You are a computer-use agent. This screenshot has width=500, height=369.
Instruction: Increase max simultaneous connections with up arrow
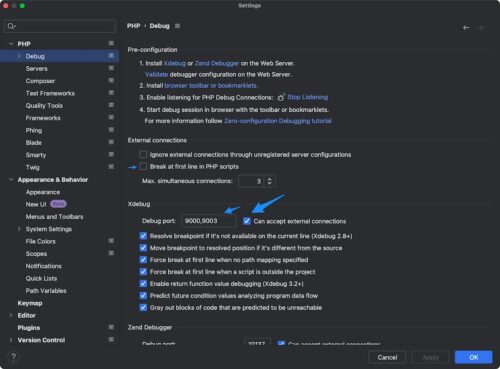click(x=269, y=179)
